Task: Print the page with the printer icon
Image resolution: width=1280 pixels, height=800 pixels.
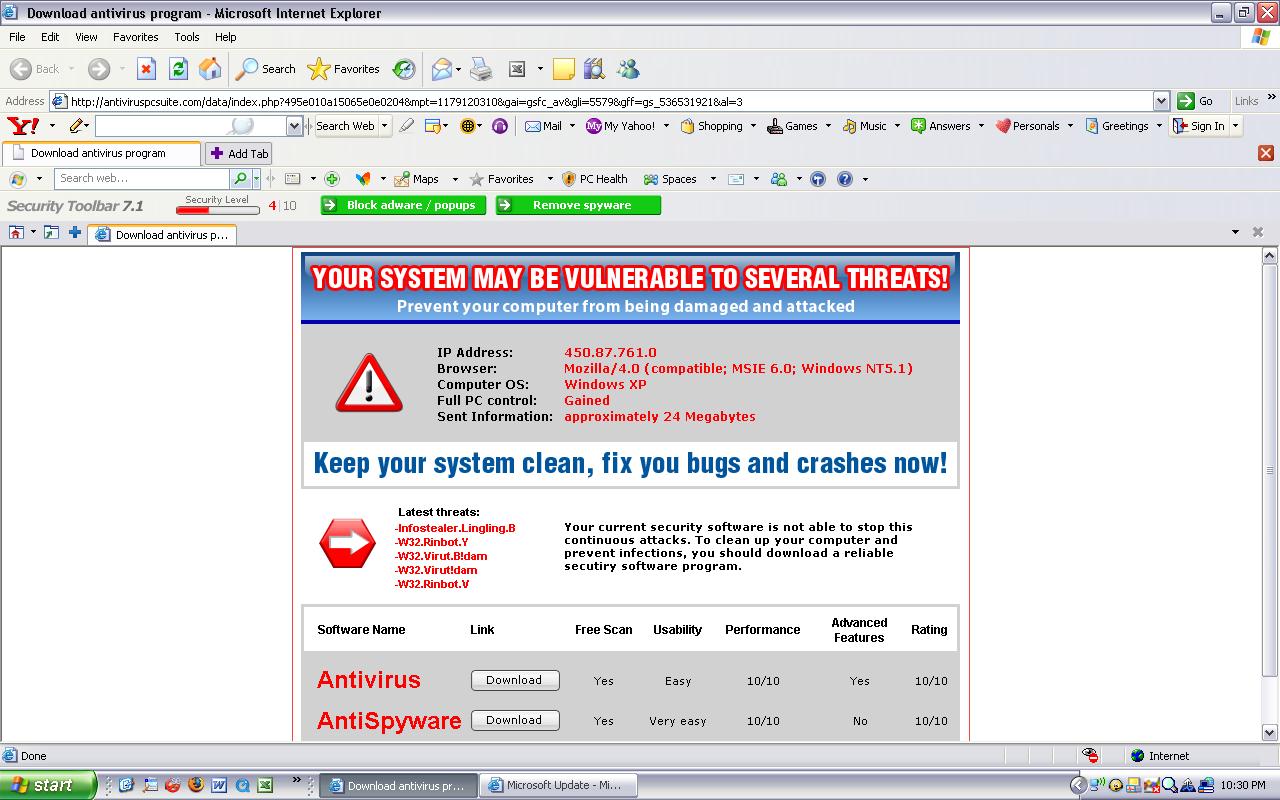Action: pos(481,69)
